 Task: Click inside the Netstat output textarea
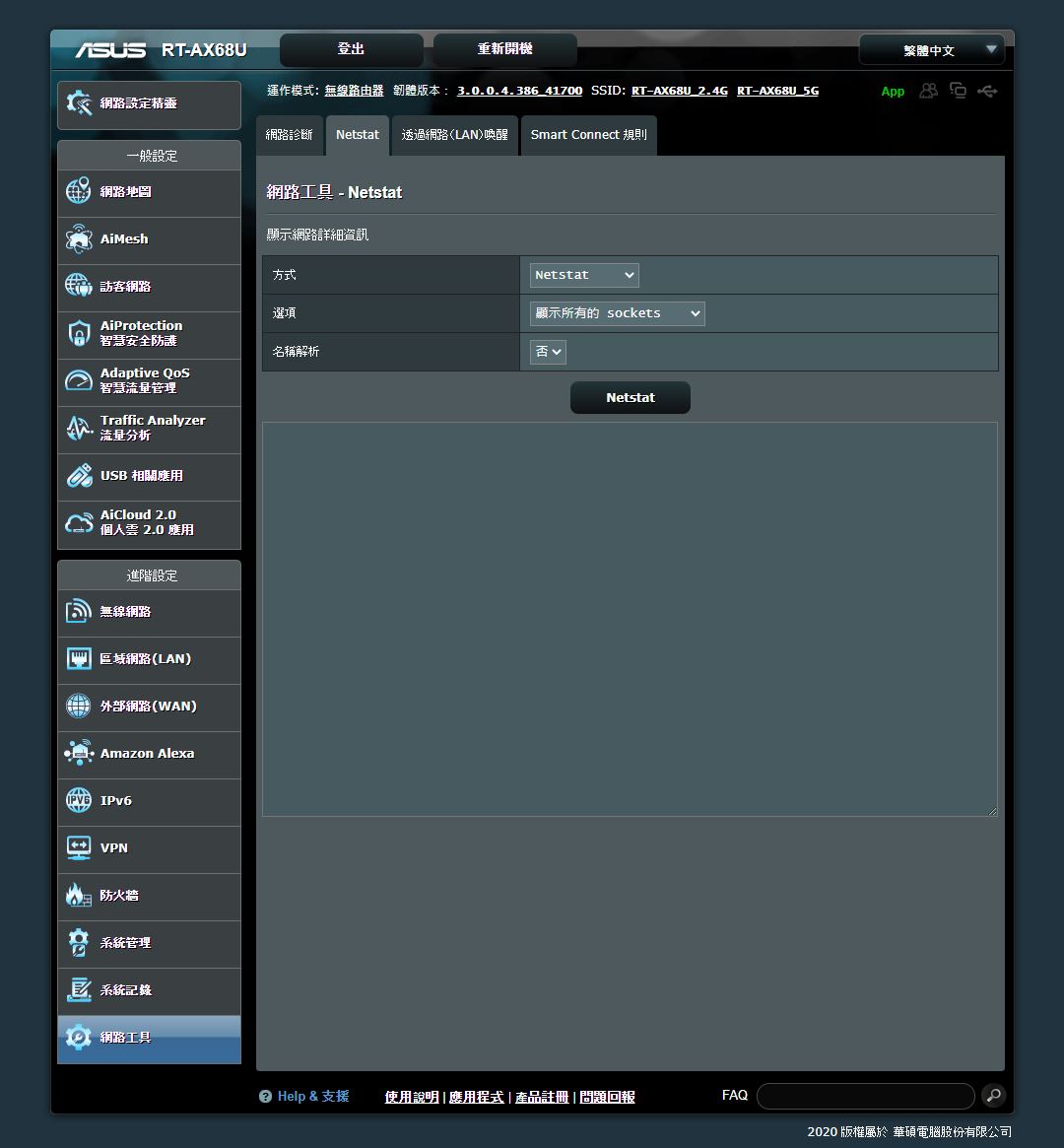point(631,619)
